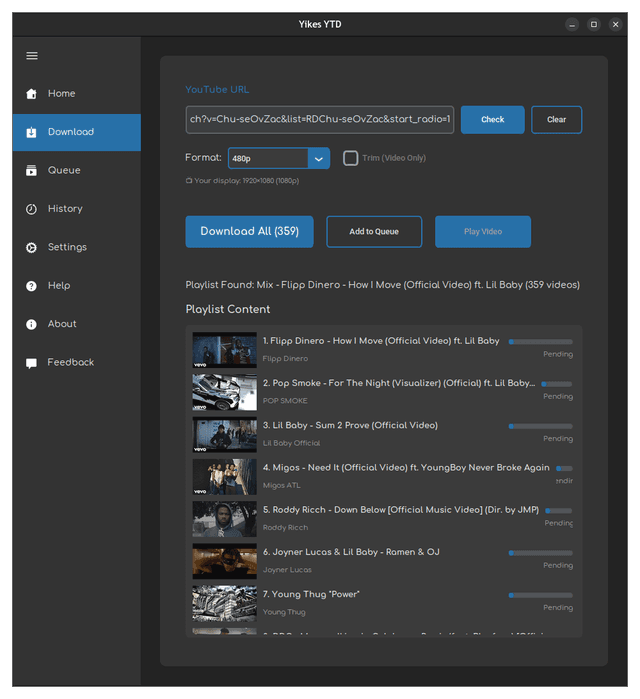Click the 'Playlist Content' heading
The width and height of the screenshot is (640, 699).
tap(228, 309)
